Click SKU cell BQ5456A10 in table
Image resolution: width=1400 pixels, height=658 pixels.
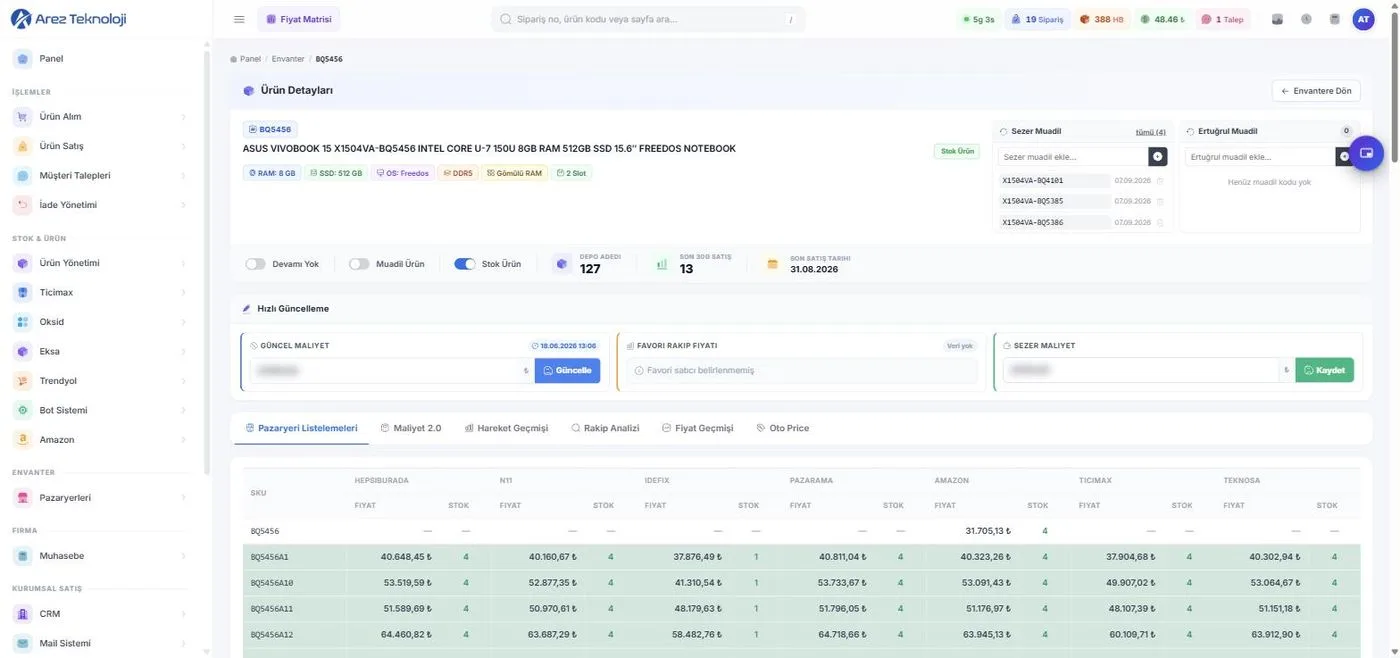272,583
